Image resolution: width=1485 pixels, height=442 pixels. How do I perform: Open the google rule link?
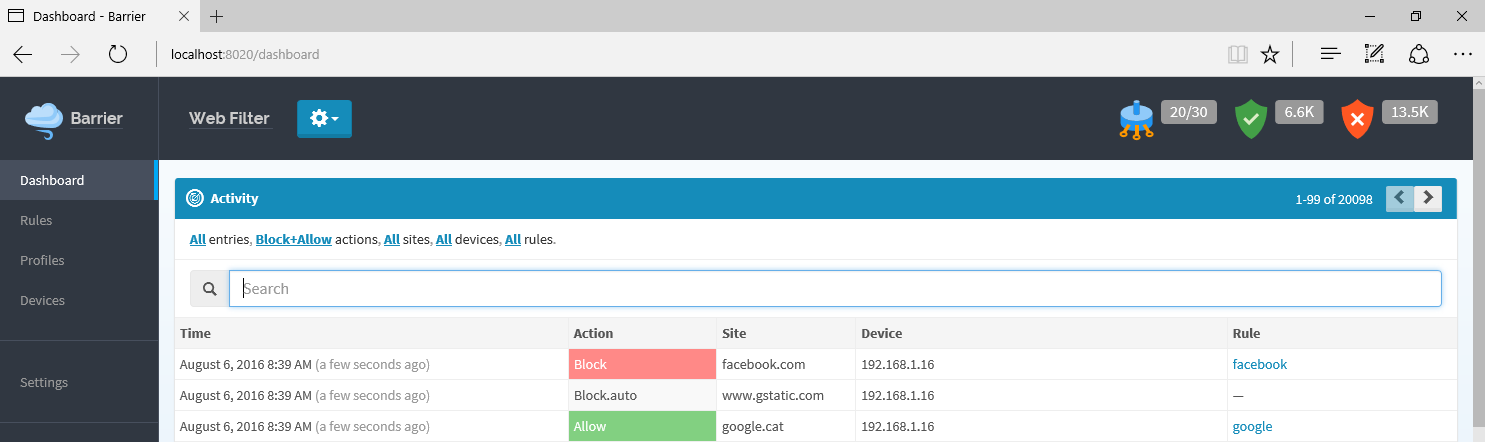(x=1253, y=427)
